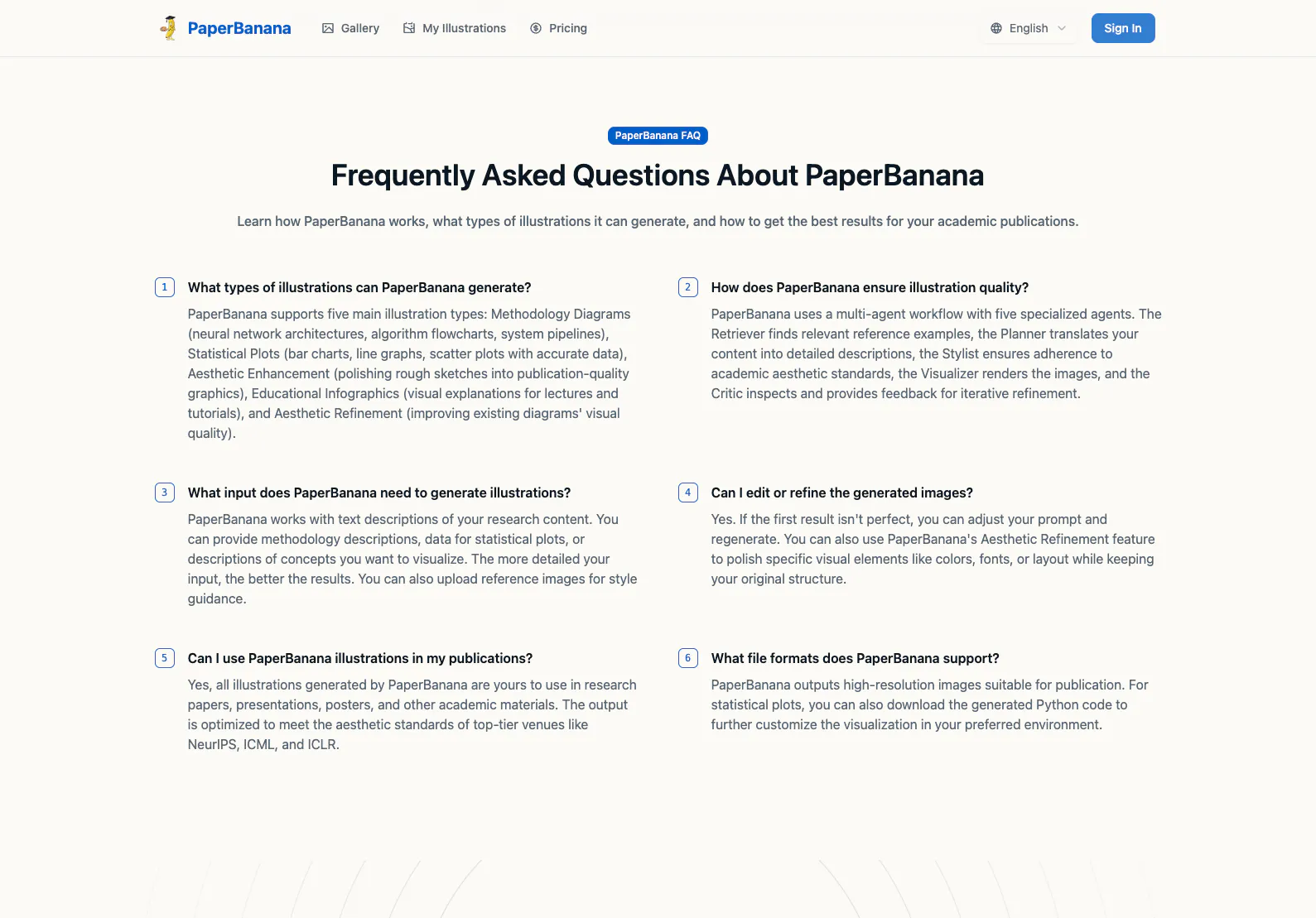Screen dimensions: 1316x918
Task: Click 'What input does PaperBanana need' question
Action: click(x=379, y=493)
